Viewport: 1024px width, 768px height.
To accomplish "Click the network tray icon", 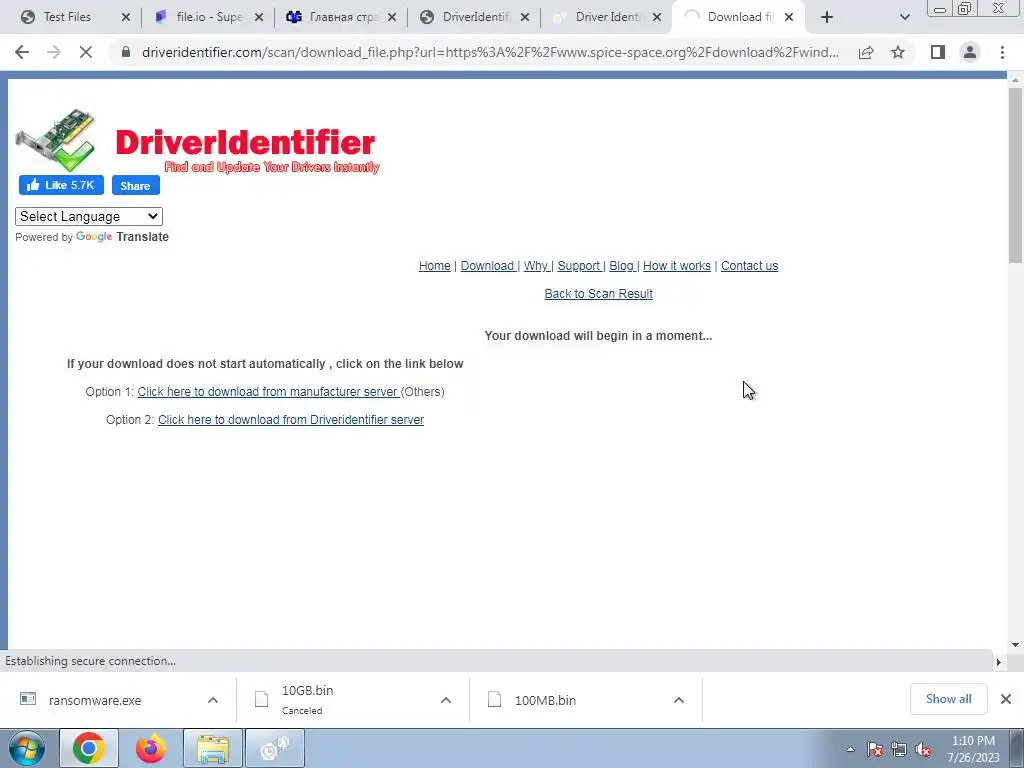I will (899, 749).
